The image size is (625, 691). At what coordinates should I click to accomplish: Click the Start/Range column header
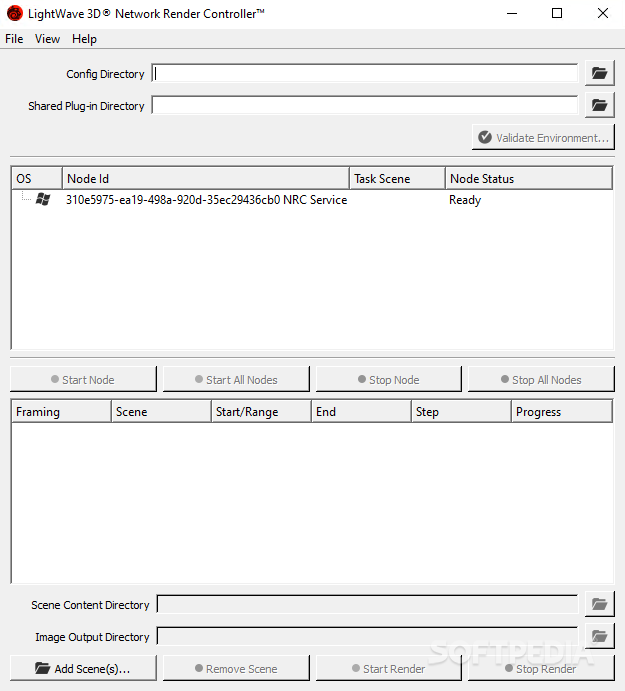[x=261, y=411]
